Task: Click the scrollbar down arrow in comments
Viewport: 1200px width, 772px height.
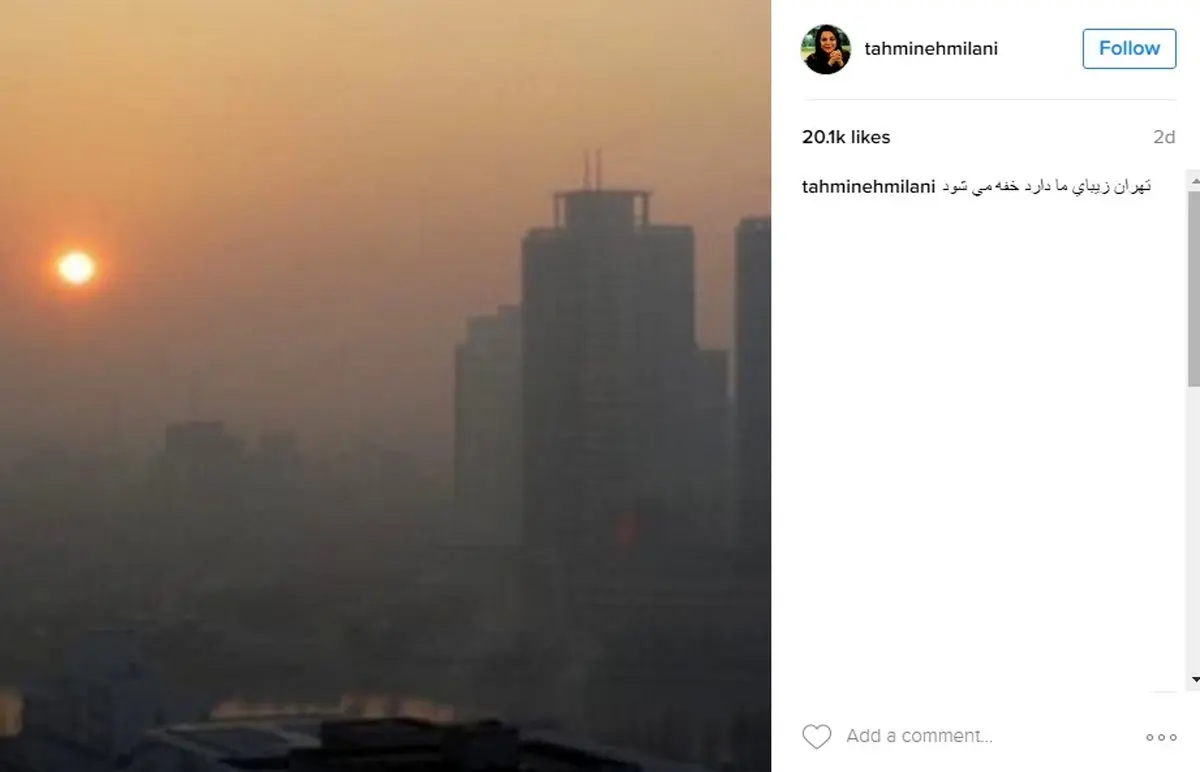Action: [x=1193, y=681]
